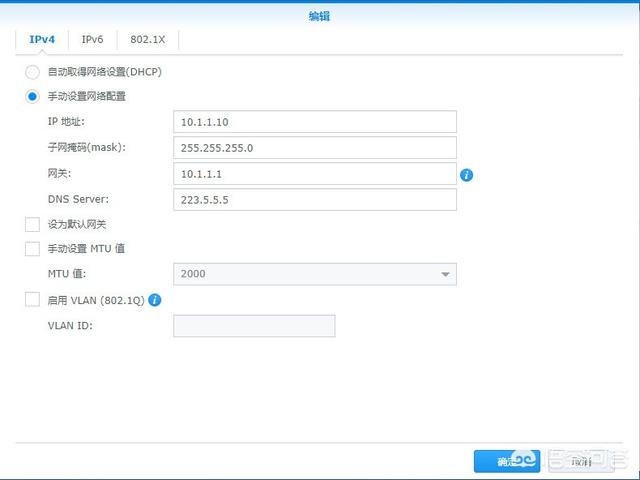The height and width of the screenshot is (480, 640).
Task: Select 自动取得网络设置(DHCP) radio button
Action: 33,72
